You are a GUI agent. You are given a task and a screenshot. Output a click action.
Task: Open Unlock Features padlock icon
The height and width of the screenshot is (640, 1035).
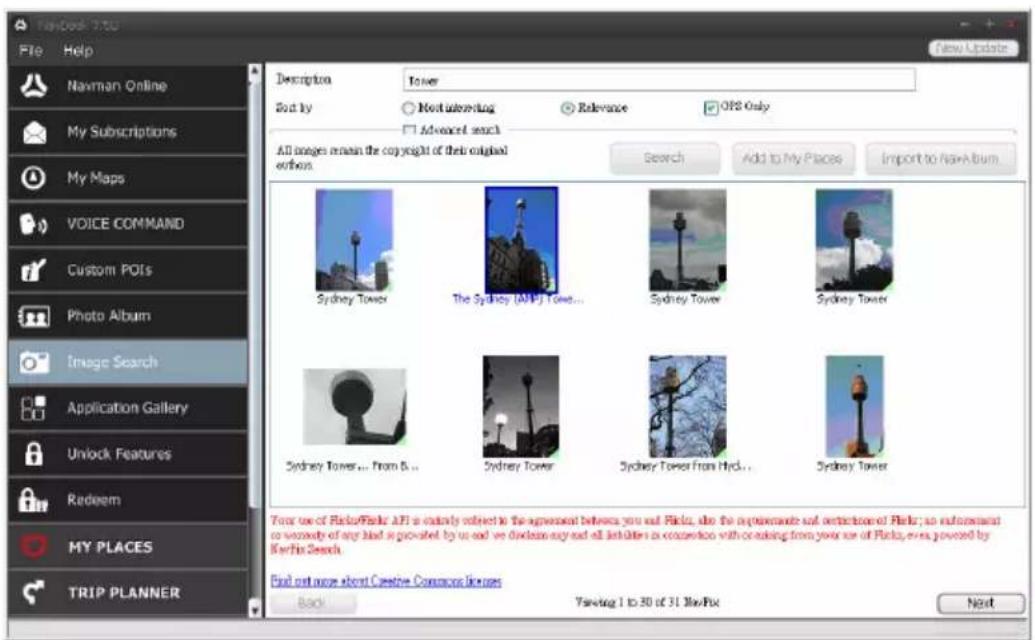point(34,454)
